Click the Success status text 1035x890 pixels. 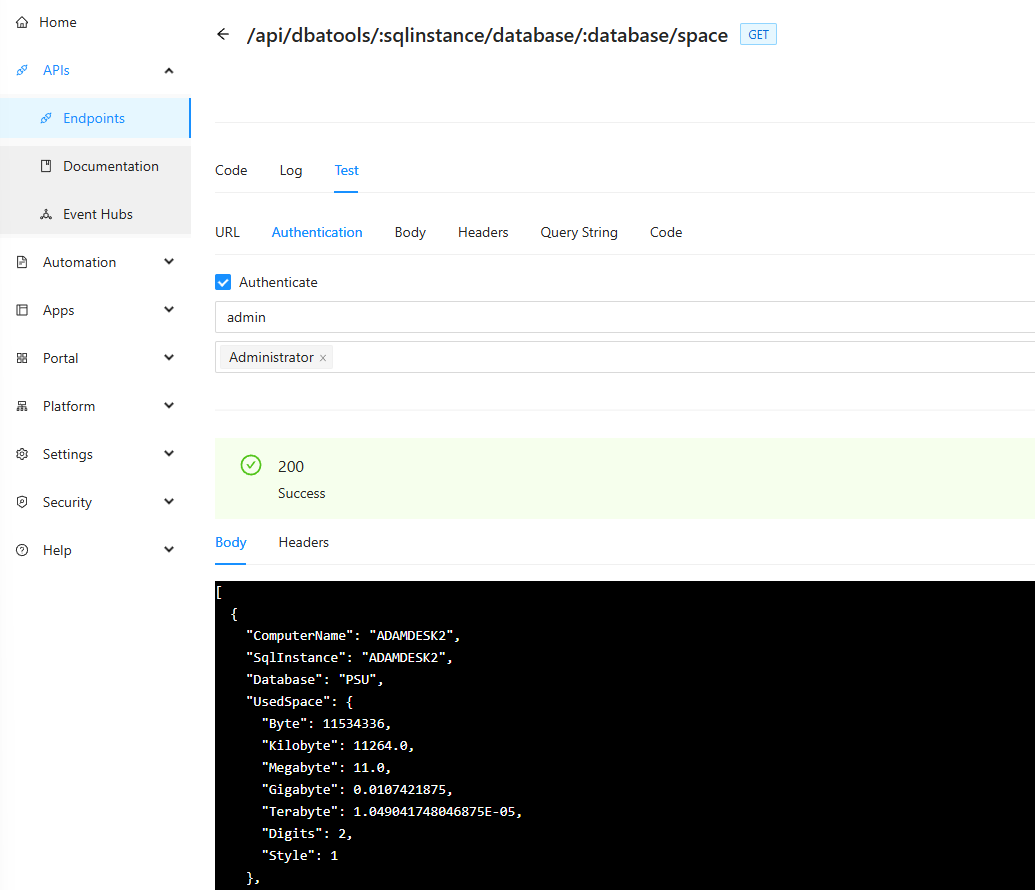(302, 493)
